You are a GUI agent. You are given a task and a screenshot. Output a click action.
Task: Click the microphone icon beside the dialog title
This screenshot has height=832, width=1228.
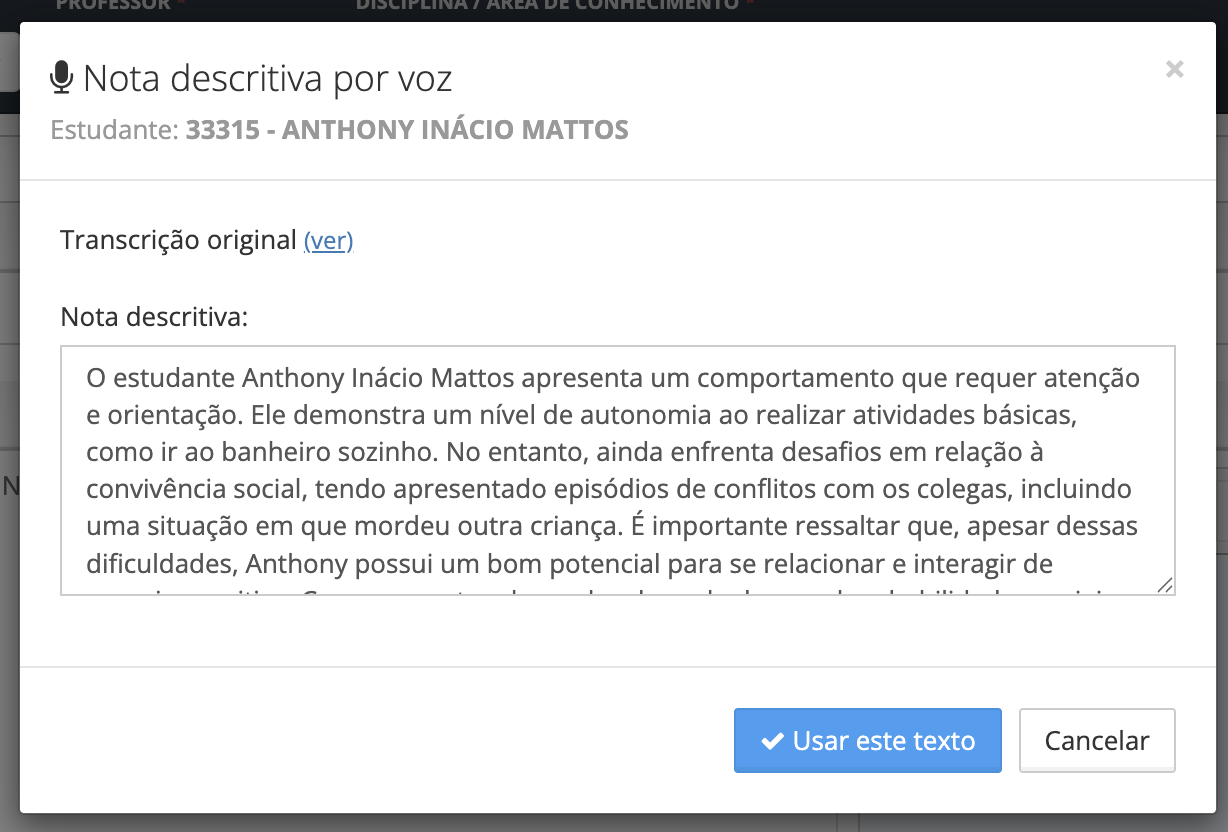pos(63,76)
